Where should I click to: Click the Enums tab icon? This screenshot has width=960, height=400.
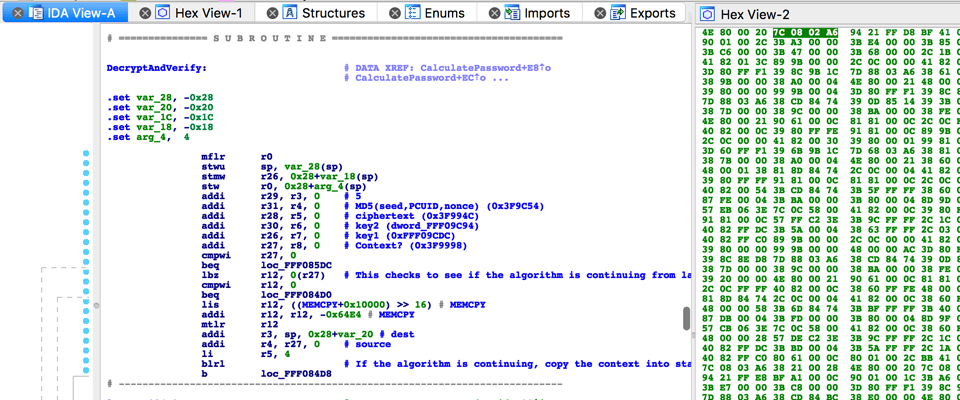click(412, 13)
